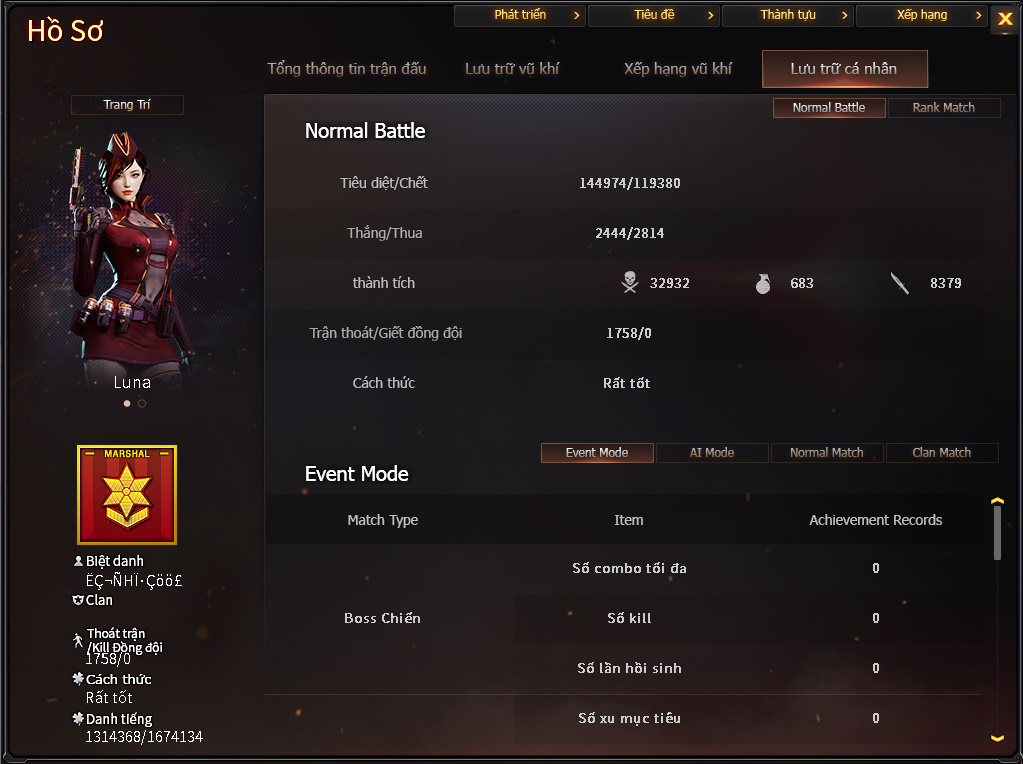
Task: Click the grenade kills icon
Action: click(763, 283)
